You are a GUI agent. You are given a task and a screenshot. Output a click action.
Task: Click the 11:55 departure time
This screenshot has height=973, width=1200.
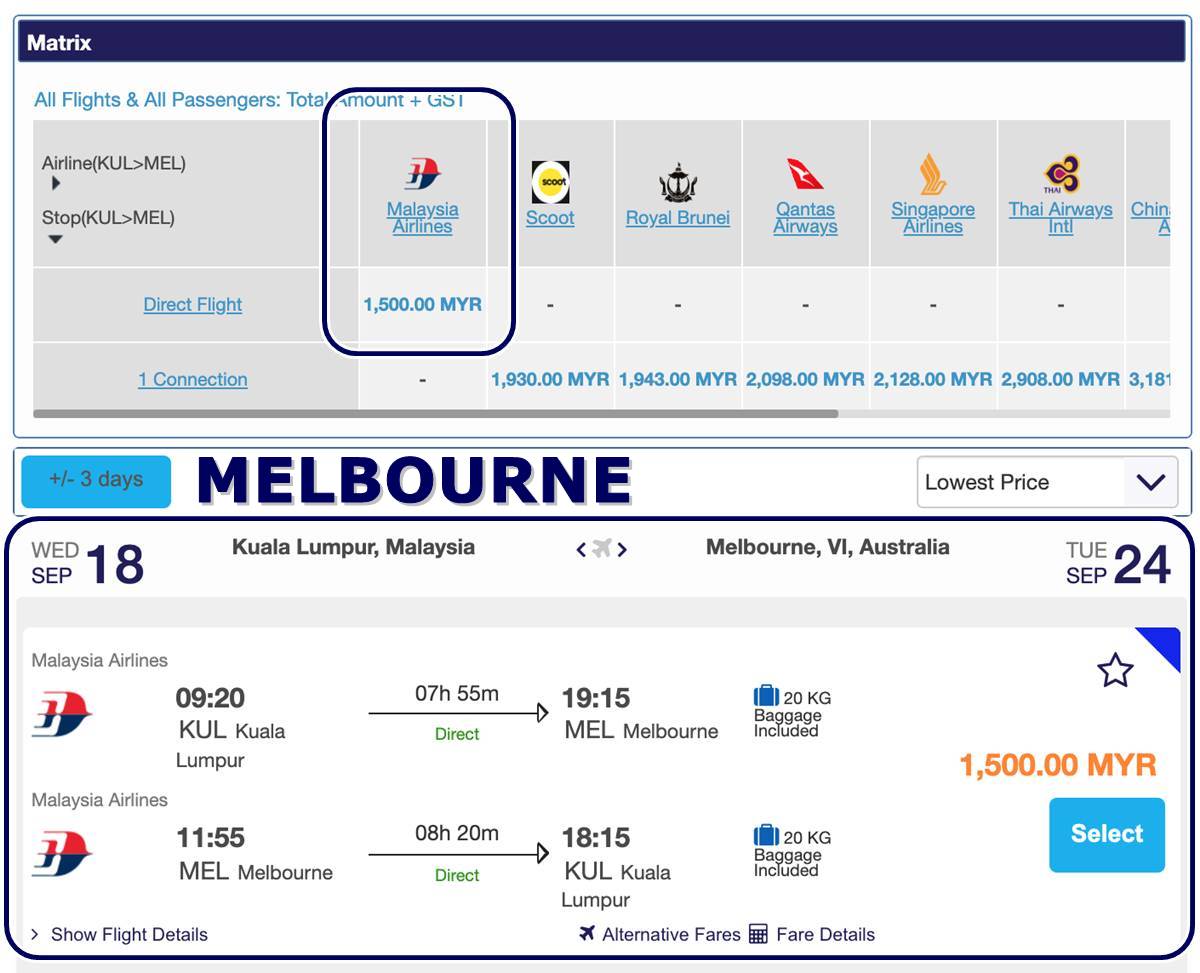211,837
